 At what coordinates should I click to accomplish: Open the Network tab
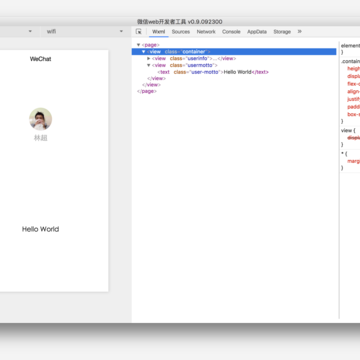click(206, 32)
